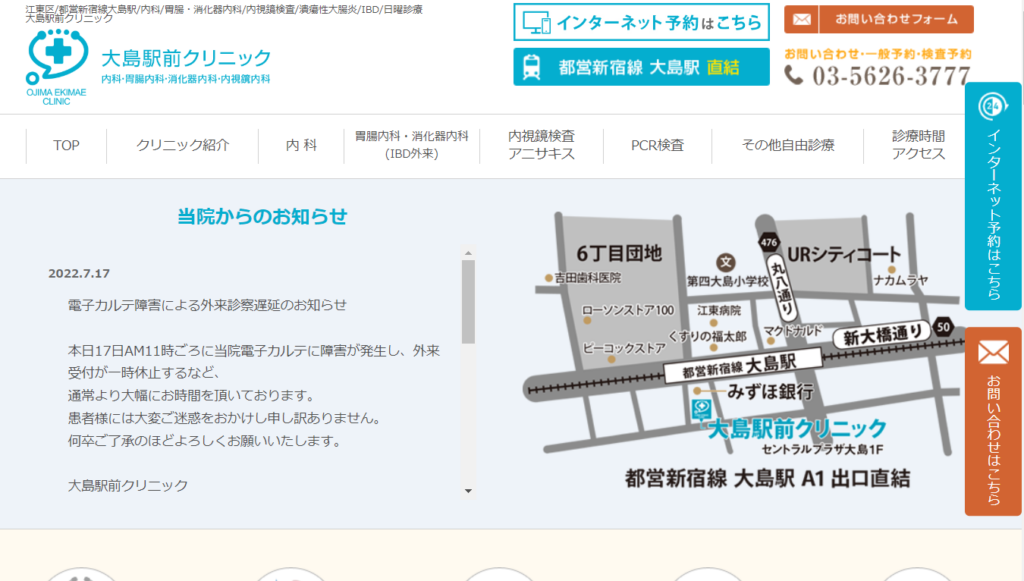Click the news scrollbar down arrow
The width and height of the screenshot is (1024, 581).
[468, 491]
